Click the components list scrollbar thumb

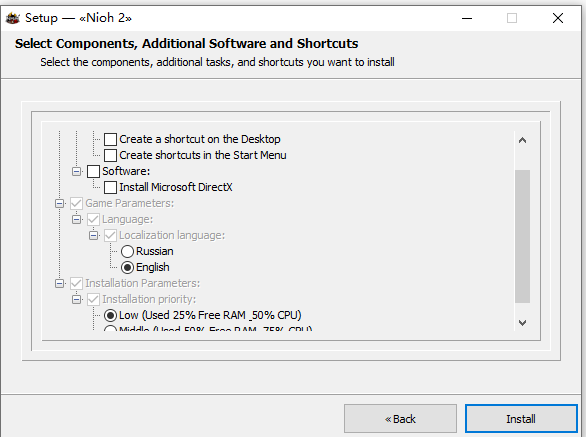coord(522,236)
